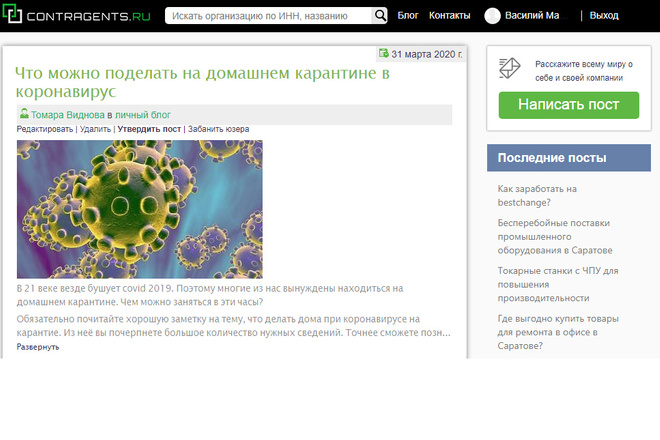Screen dimensions: 660x440
Task: Click Редактировать to edit the post
Action: (45, 129)
